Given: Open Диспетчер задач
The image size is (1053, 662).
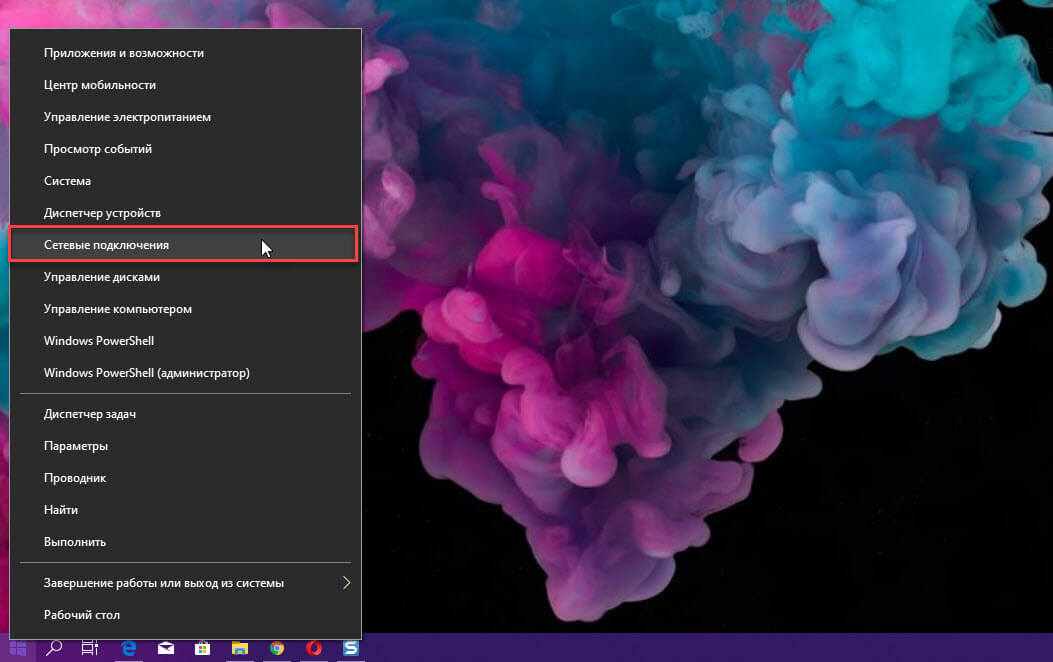Looking at the screenshot, I should (185, 414).
